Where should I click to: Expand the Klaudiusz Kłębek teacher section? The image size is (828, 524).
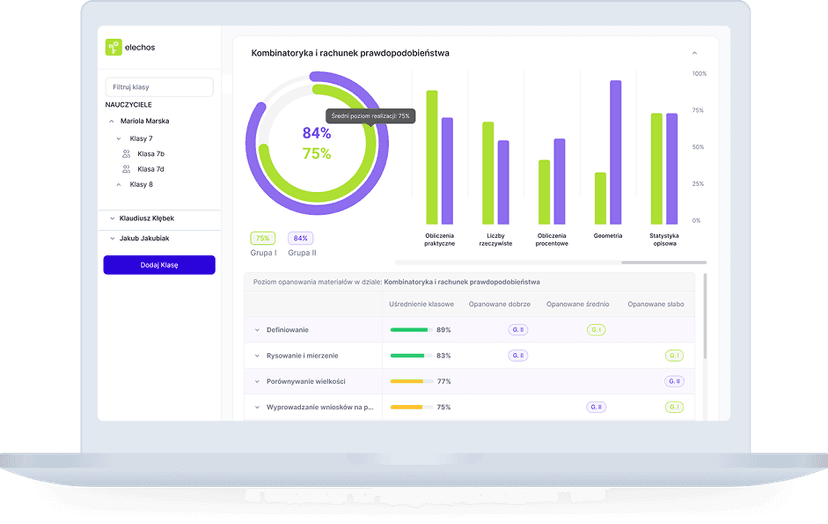(x=111, y=218)
